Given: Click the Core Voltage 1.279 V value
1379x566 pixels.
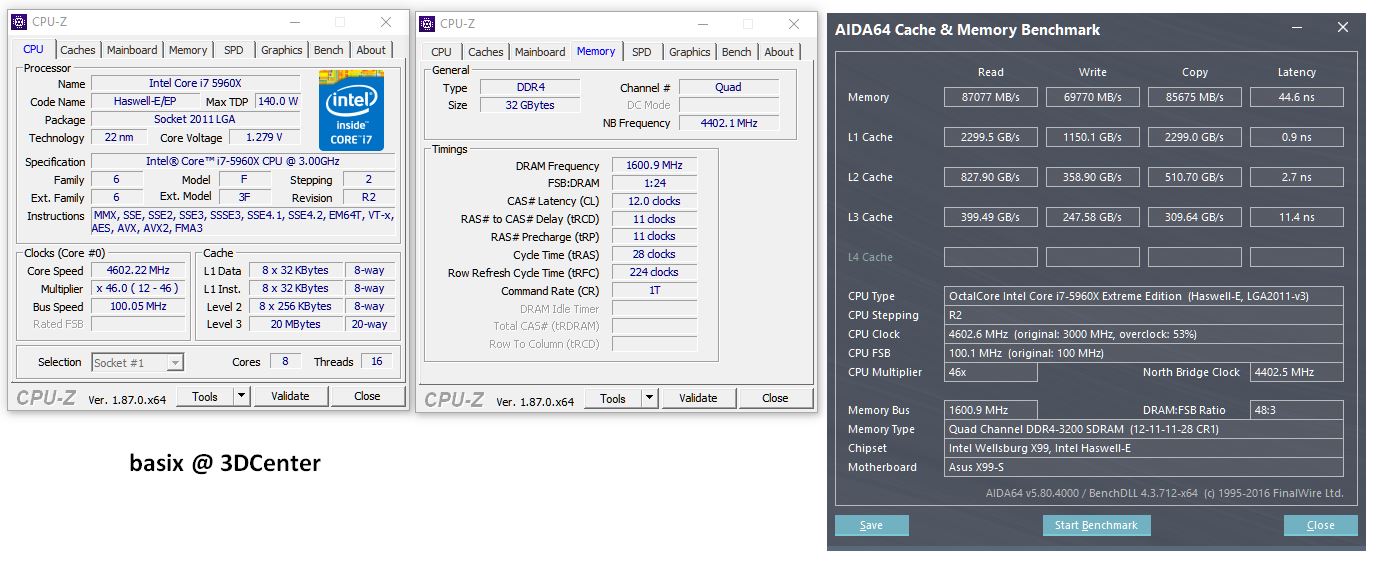Looking at the screenshot, I should pos(264,137).
